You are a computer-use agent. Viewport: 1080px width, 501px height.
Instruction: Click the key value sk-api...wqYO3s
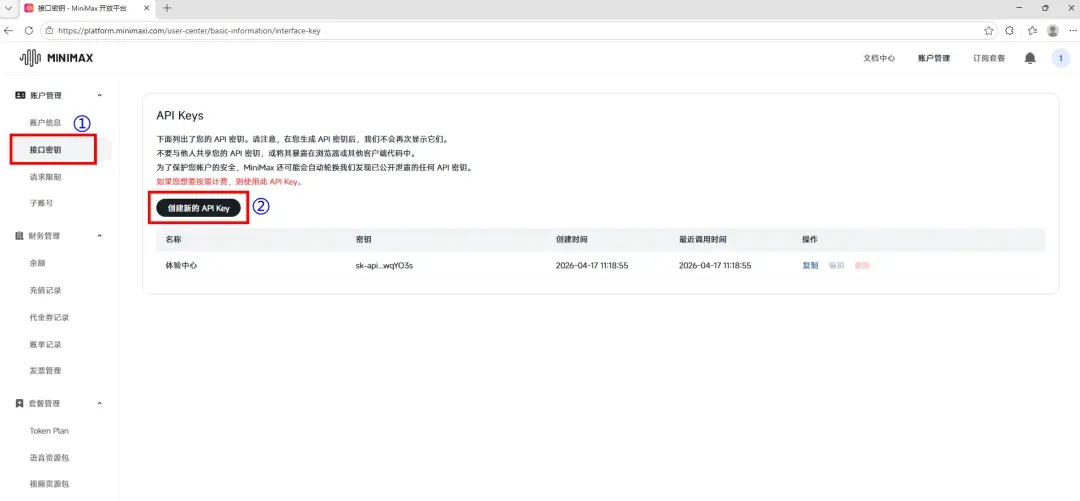pos(384,265)
